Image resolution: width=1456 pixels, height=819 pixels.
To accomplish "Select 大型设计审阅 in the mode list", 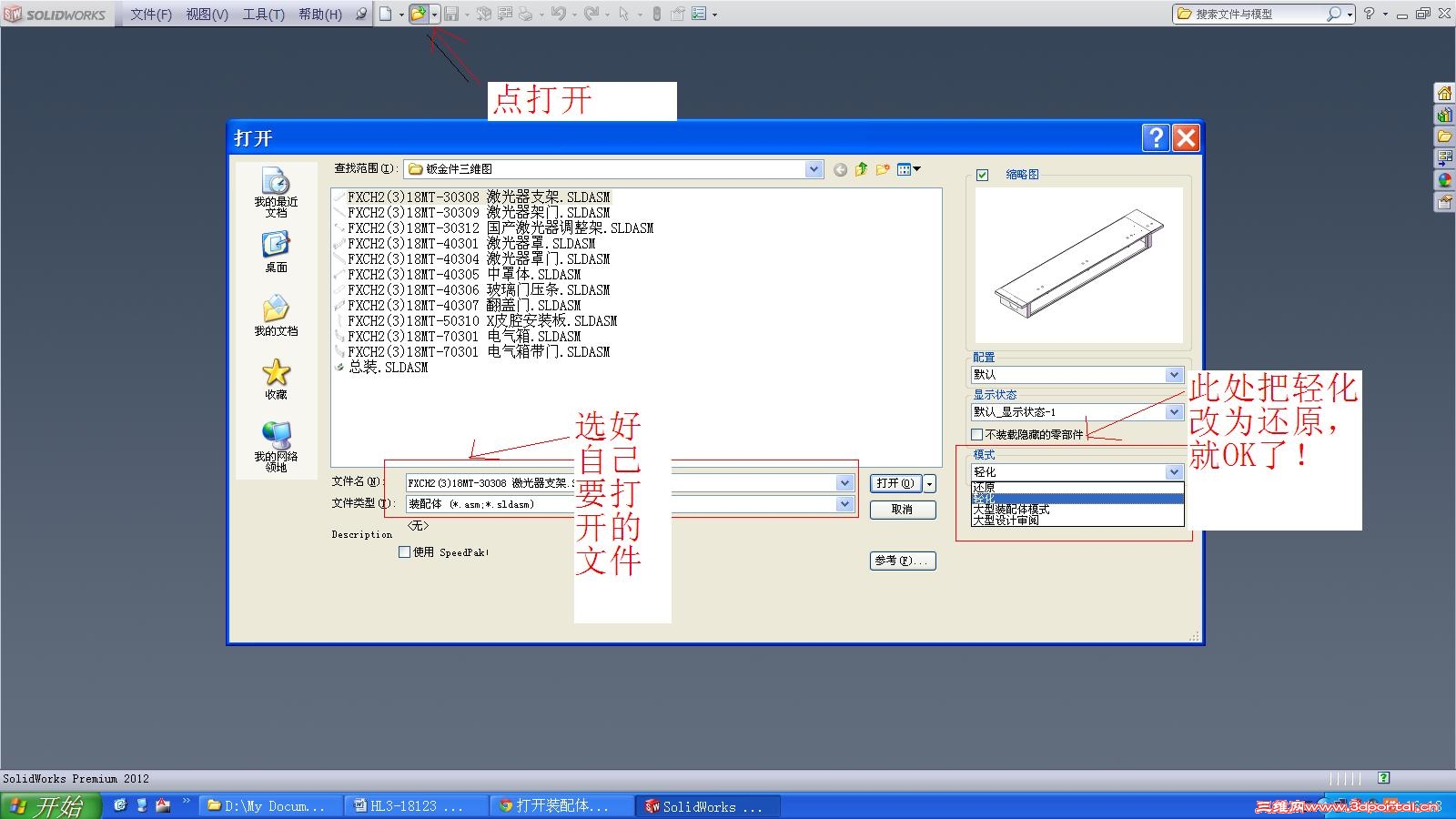I will coord(1077,521).
